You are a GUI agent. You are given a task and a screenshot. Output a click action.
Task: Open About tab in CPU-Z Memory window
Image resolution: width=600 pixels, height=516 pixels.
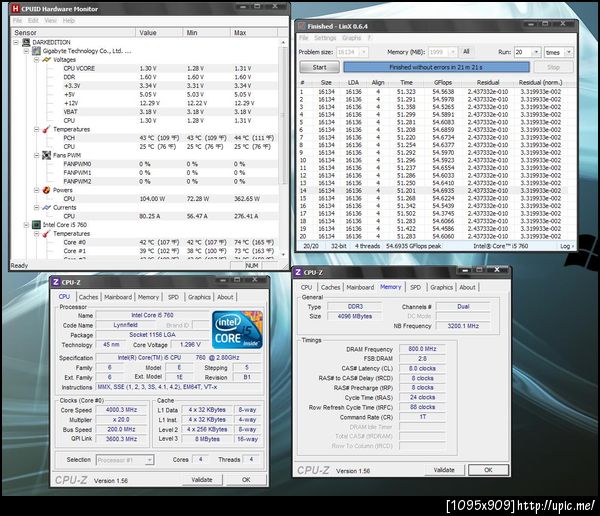pos(467,287)
